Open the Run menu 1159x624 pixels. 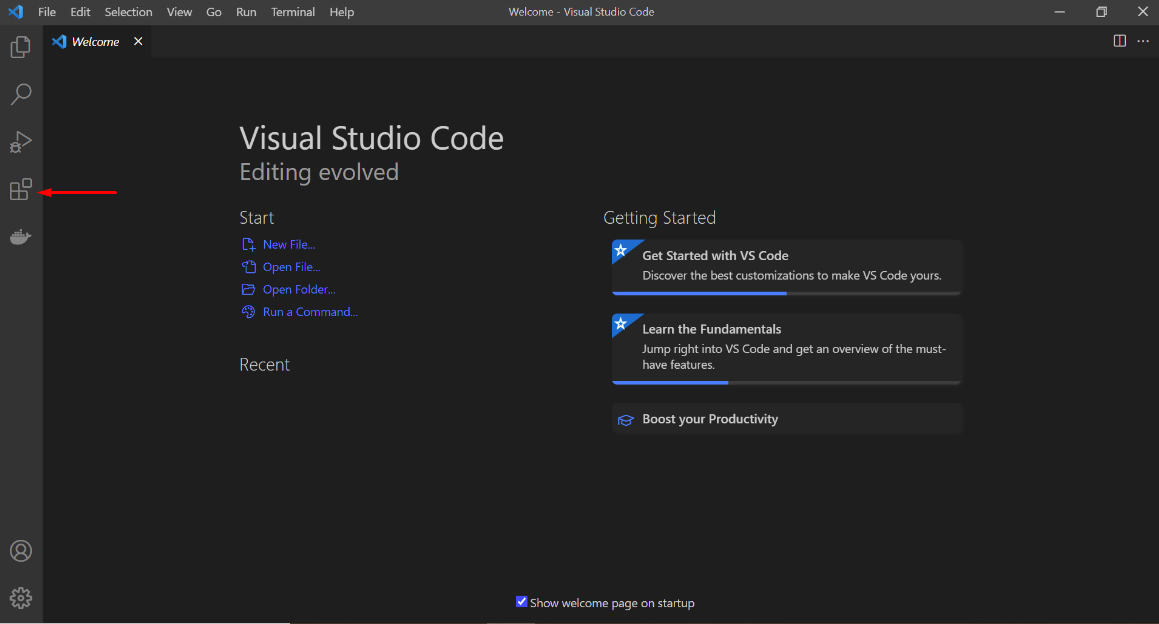click(246, 12)
